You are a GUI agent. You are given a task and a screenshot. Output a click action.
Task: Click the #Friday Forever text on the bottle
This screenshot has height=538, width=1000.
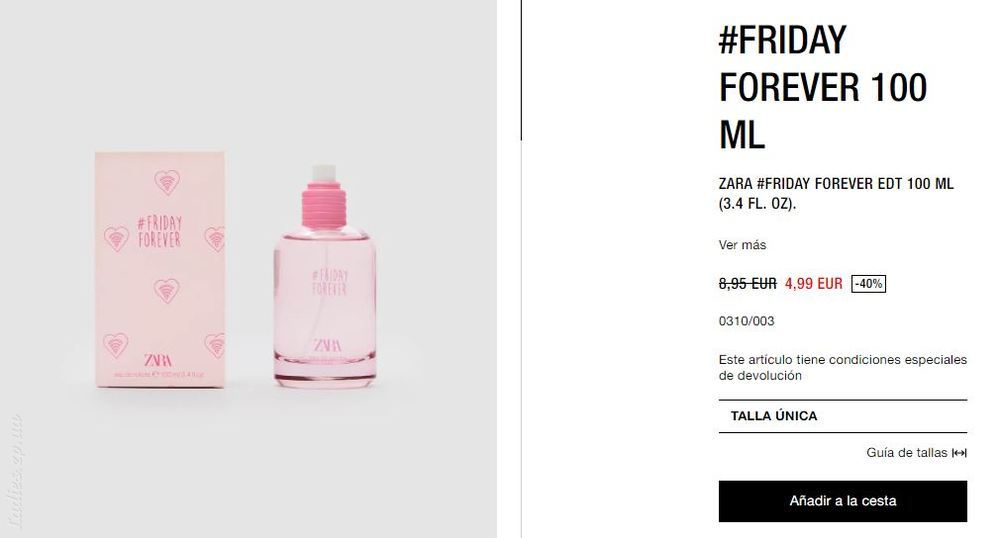tap(330, 282)
